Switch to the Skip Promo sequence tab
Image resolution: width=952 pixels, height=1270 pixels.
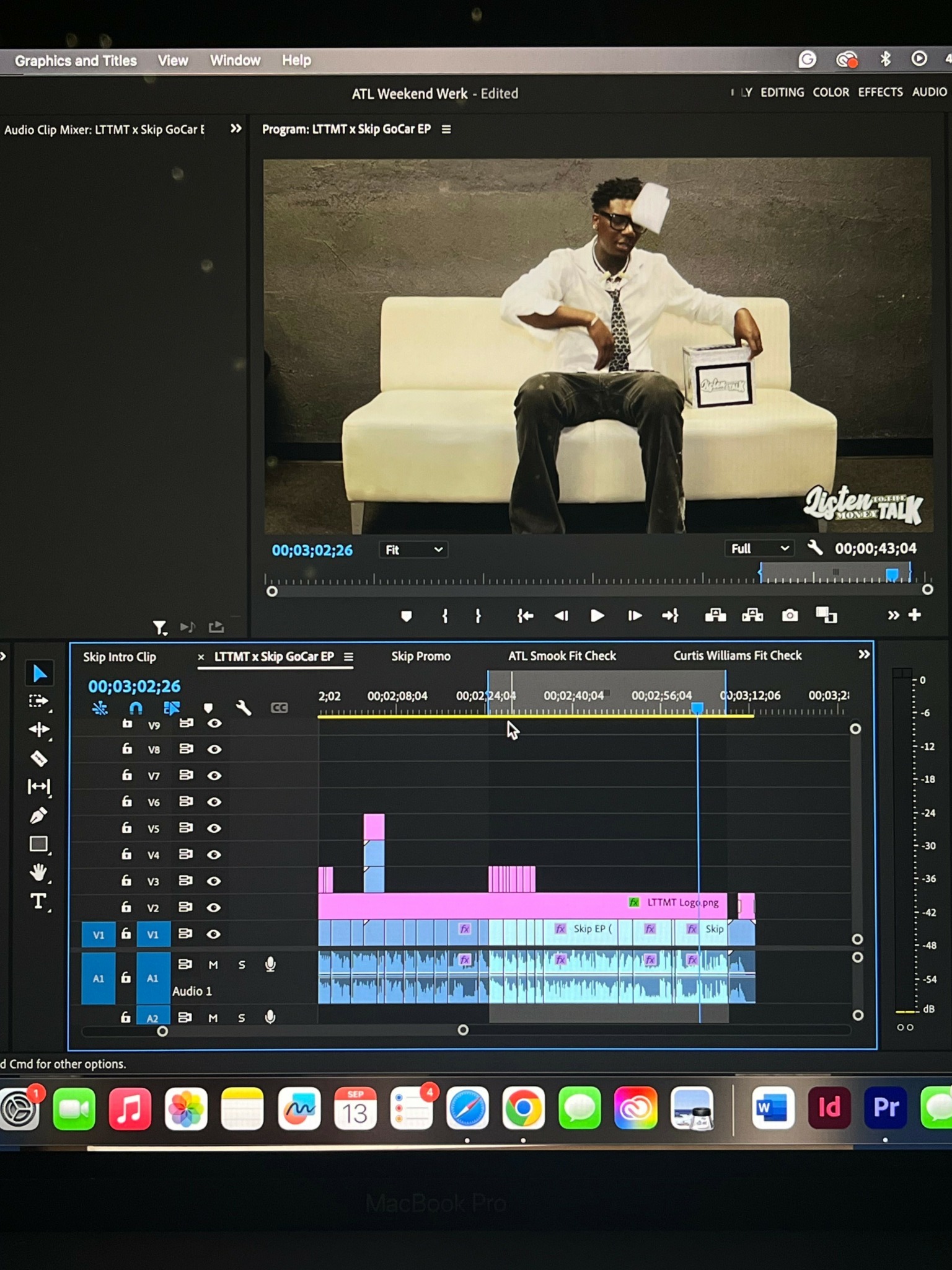[421, 656]
